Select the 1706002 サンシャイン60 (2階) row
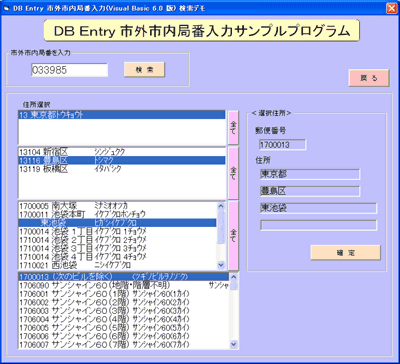The height and width of the screenshot is (364, 400). [124, 302]
